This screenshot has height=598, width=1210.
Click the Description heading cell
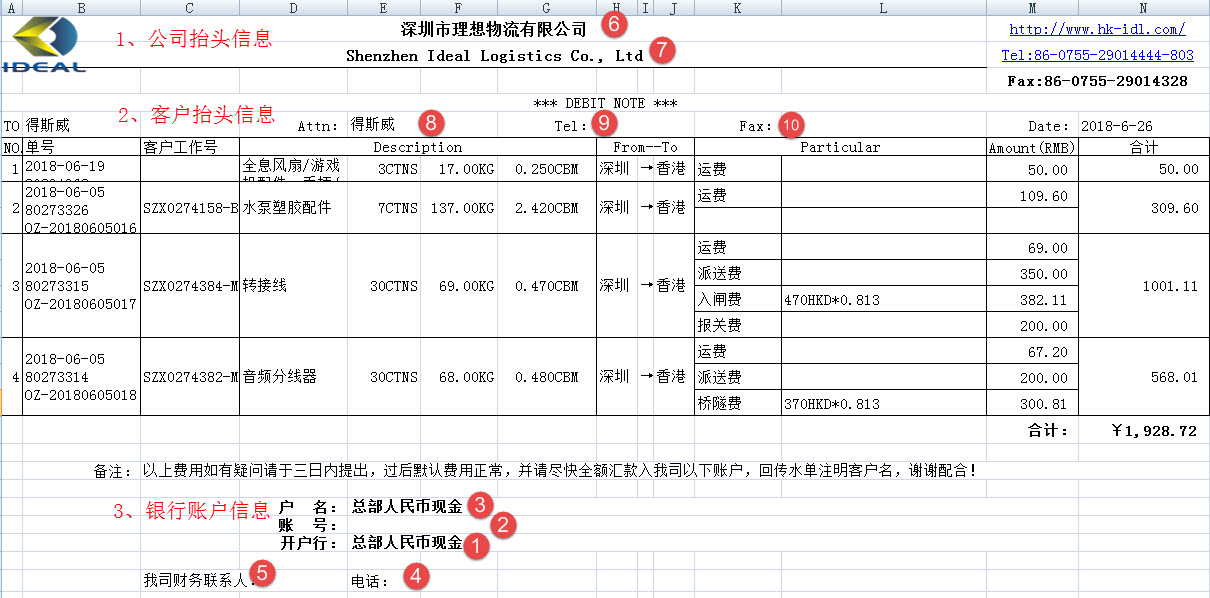click(418, 148)
